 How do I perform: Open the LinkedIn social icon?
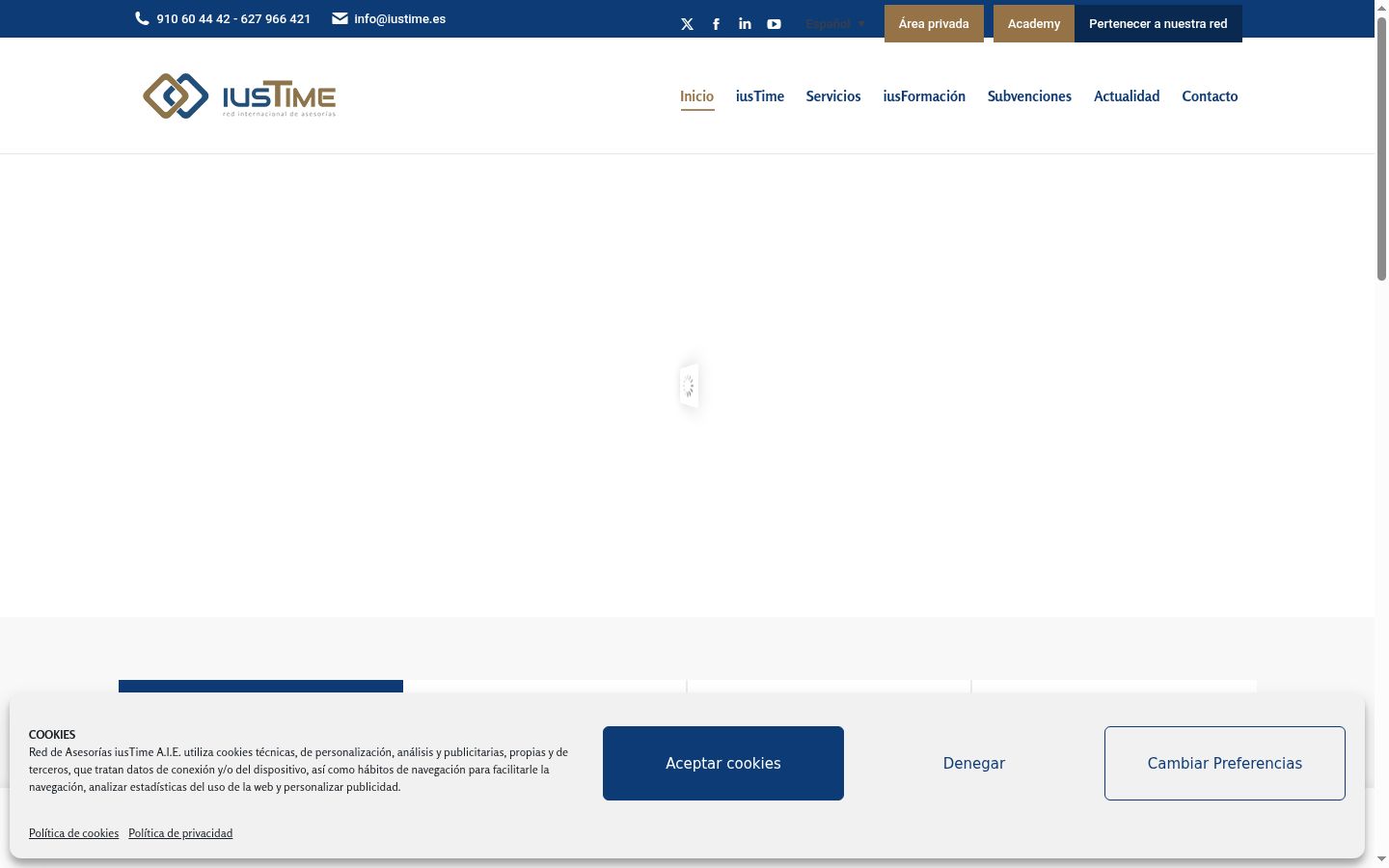pyautogui.click(x=745, y=24)
